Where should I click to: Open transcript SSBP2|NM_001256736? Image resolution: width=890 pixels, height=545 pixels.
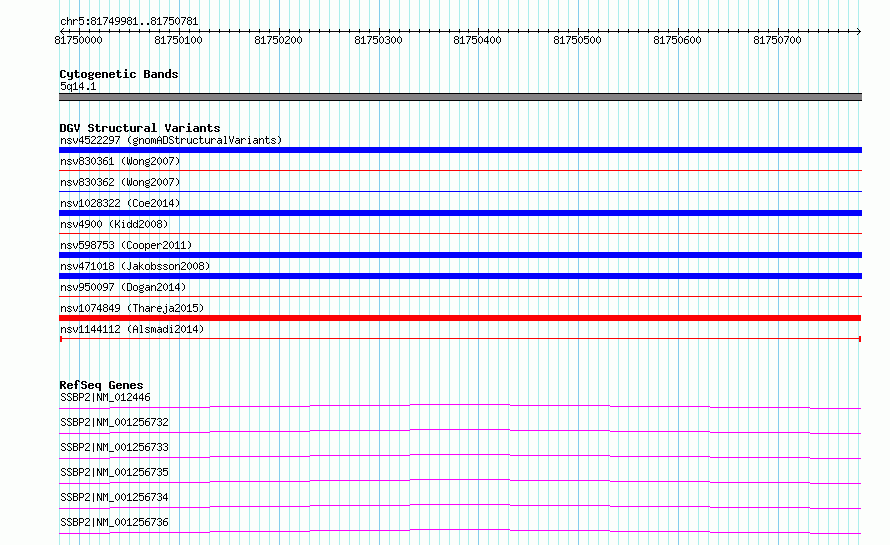coord(114,522)
